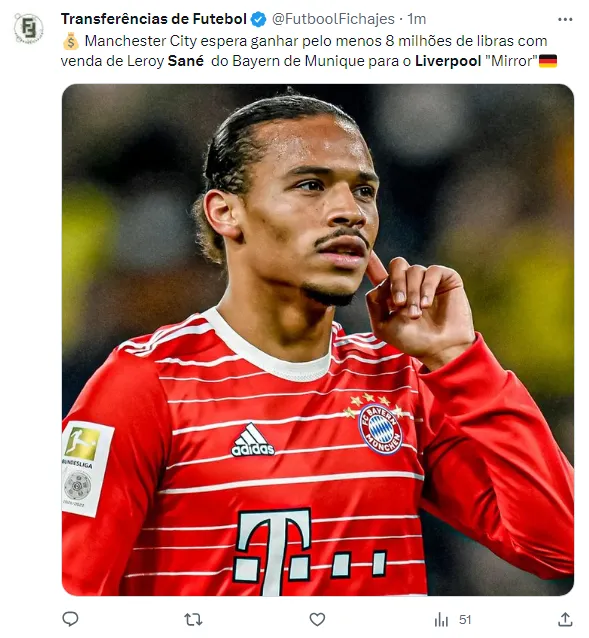Click the bold Sané text
Image resolution: width=589 pixels, height=638 pixels.
pyautogui.click(x=185, y=61)
